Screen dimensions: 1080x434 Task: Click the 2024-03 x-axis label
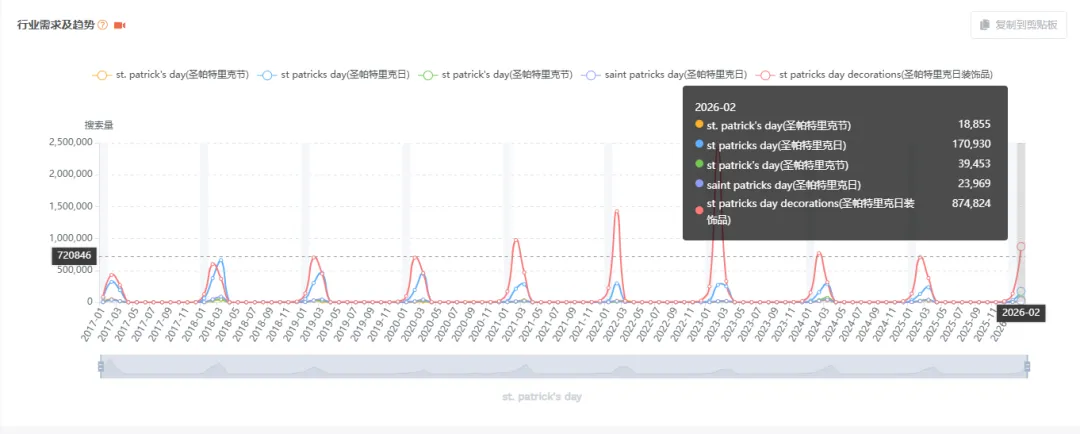816,324
